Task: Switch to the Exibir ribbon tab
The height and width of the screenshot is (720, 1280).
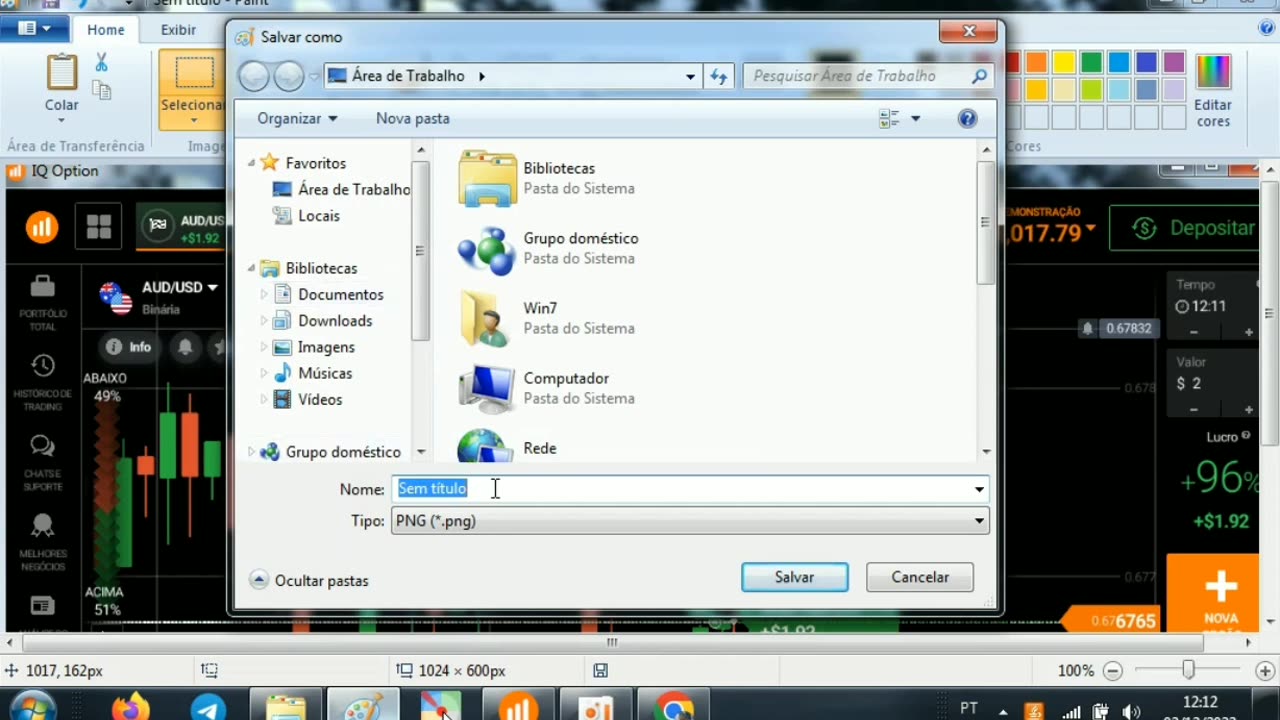Action: [179, 30]
